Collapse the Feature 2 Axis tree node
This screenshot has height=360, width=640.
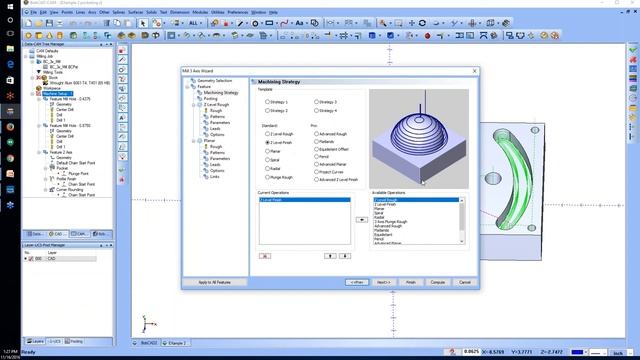[39, 152]
